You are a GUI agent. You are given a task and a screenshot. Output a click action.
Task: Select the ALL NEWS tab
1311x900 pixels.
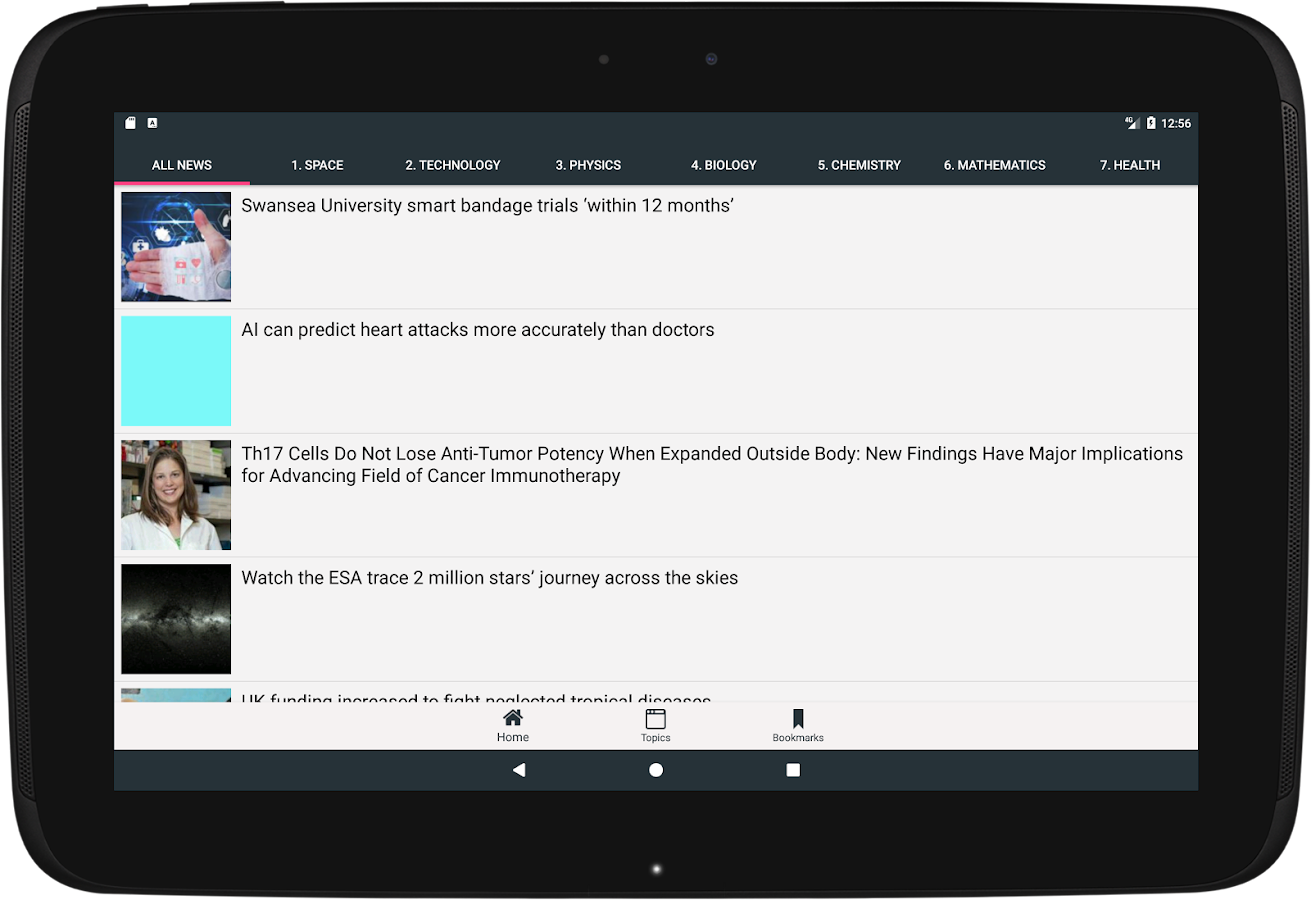pyautogui.click(x=182, y=165)
